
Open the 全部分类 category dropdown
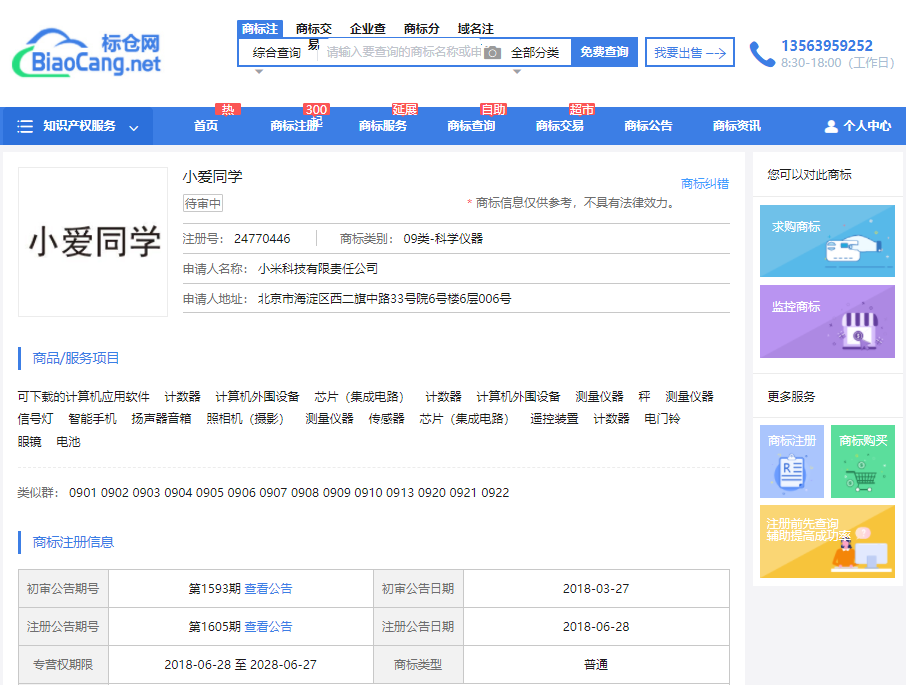tap(535, 53)
